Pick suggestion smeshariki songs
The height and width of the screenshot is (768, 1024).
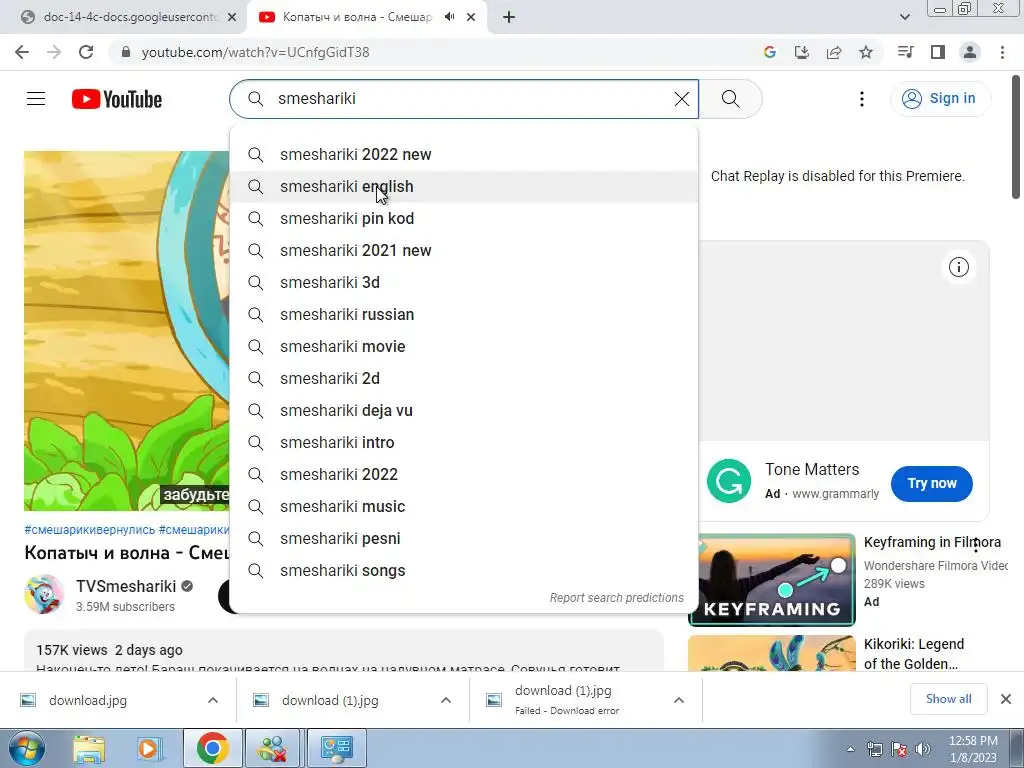point(464,571)
